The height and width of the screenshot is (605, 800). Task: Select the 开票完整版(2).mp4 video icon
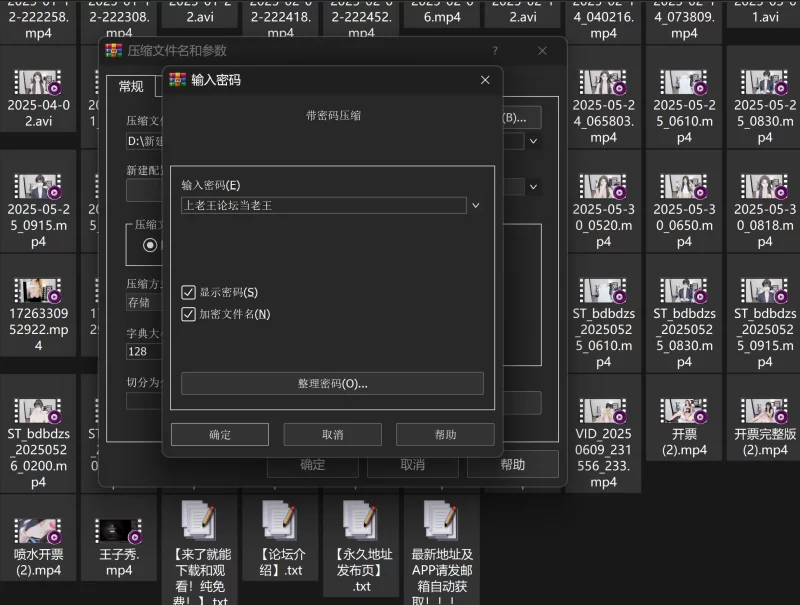765,409
